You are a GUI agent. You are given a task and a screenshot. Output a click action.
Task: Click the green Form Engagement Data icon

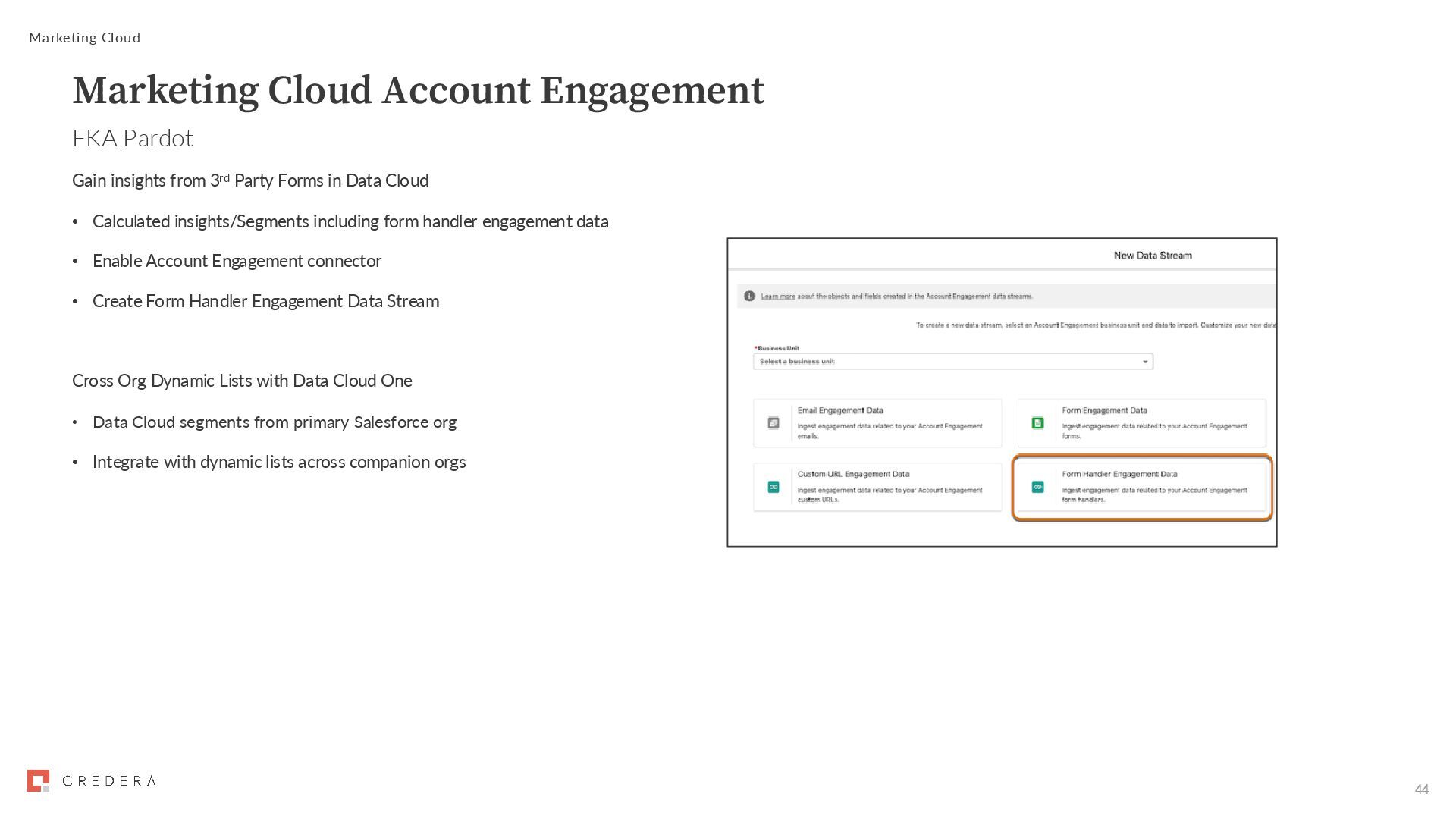pyautogui.click(x=1037, y=423)
